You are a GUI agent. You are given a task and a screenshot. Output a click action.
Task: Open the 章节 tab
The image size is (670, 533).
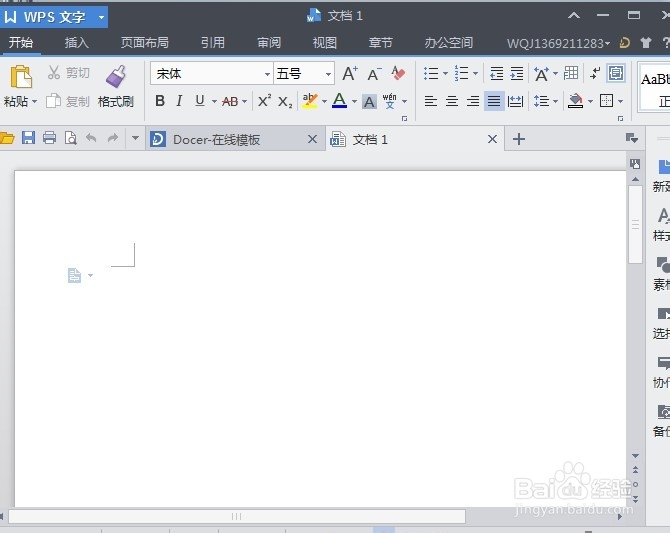(x=380, y=43)
